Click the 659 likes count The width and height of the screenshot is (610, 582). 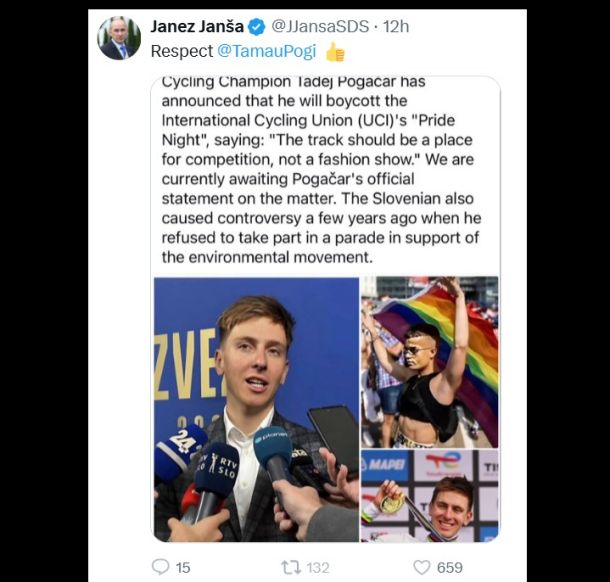[x=449, y=568]
